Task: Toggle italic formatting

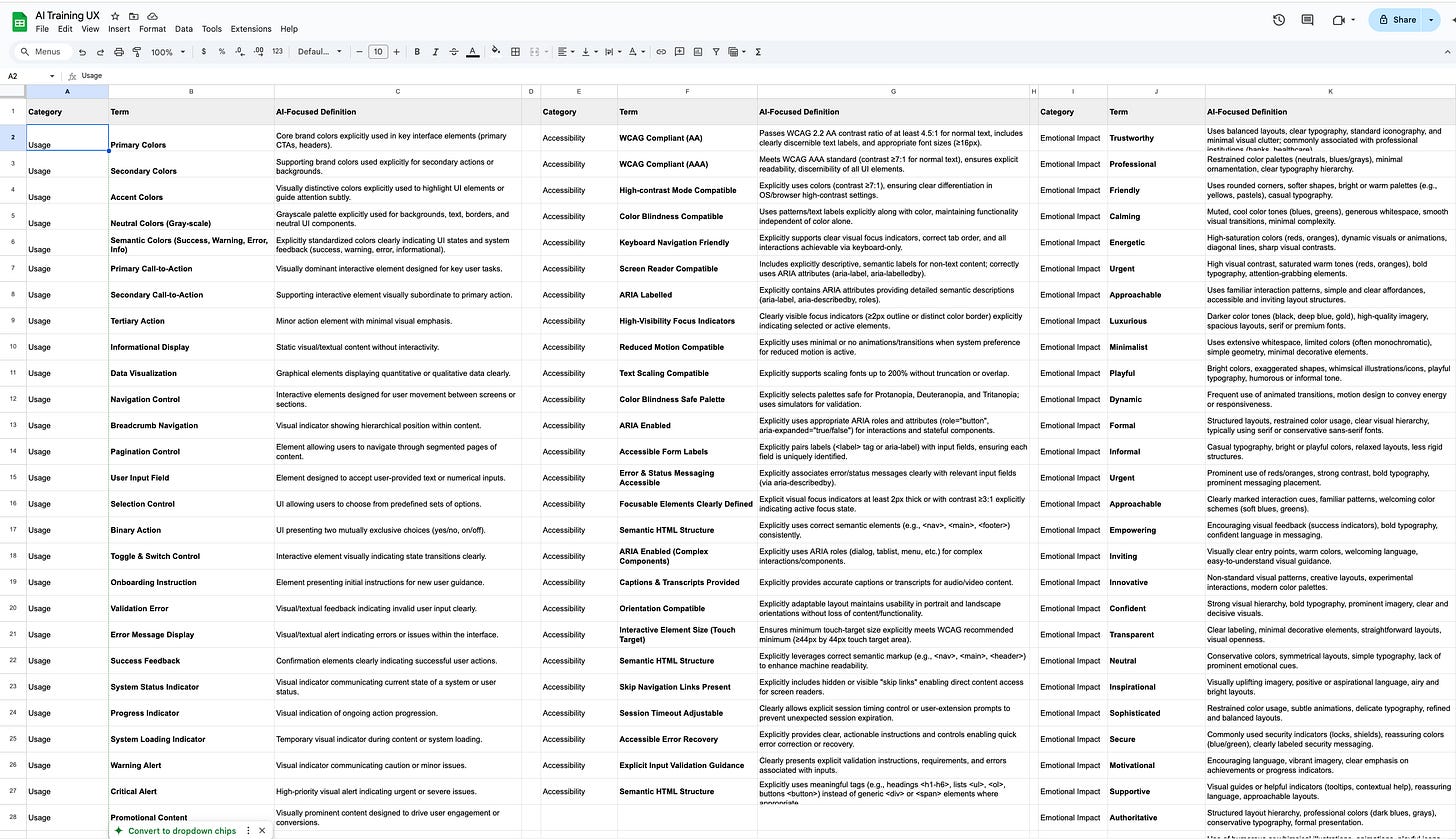Action: (435, 52)
